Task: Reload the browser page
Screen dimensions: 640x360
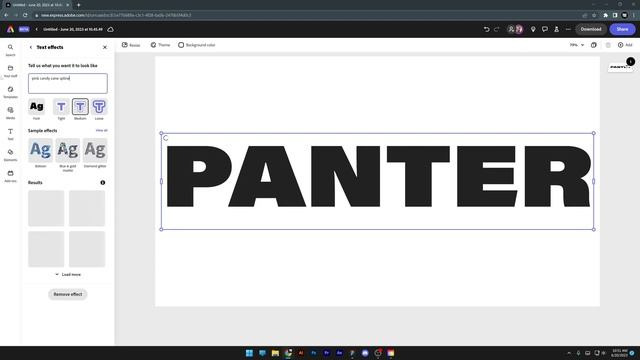Action: pos(25,15)
